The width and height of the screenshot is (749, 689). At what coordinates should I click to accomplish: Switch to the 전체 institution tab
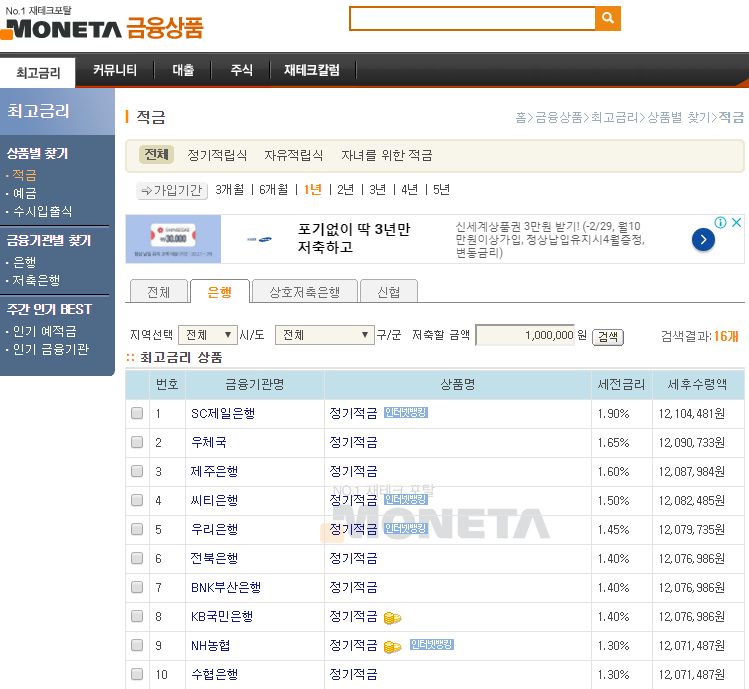pyautogui.click(x=159, y=291)
